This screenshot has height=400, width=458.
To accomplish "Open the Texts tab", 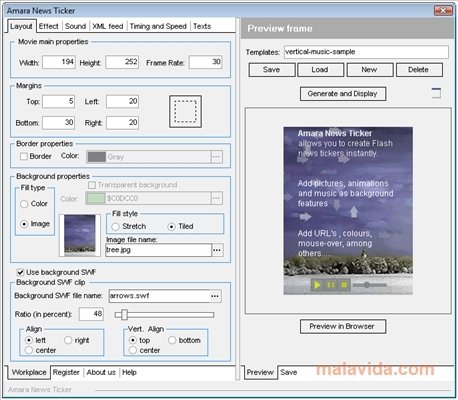I will (202, 26).
